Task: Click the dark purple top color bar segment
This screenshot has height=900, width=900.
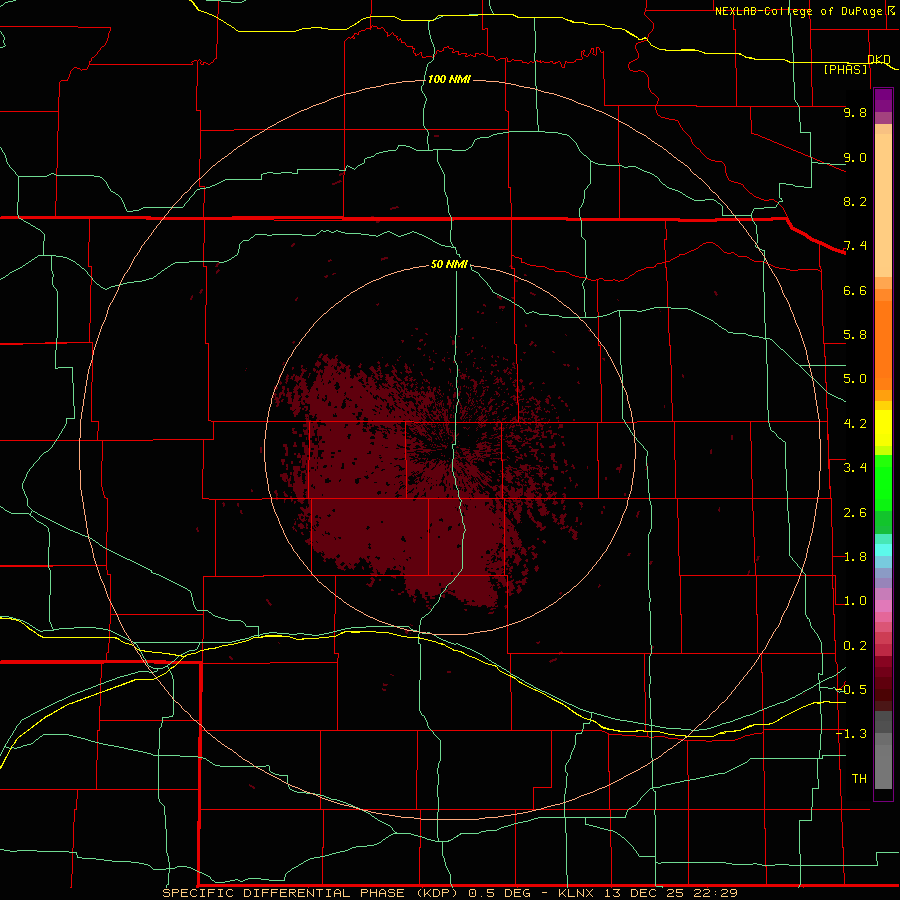Action: click(883, 100)
